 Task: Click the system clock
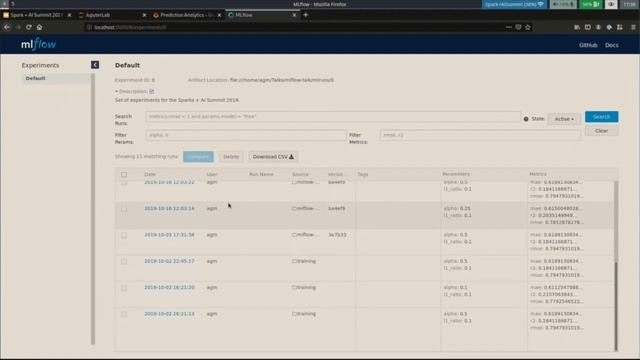click(x=629, y=4)
